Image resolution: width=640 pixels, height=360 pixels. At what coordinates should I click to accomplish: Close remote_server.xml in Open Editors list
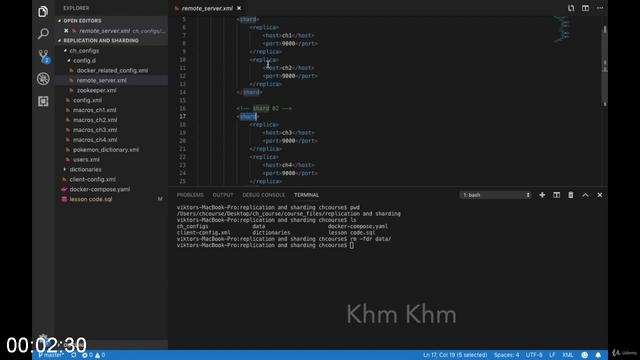pos(66,31)
